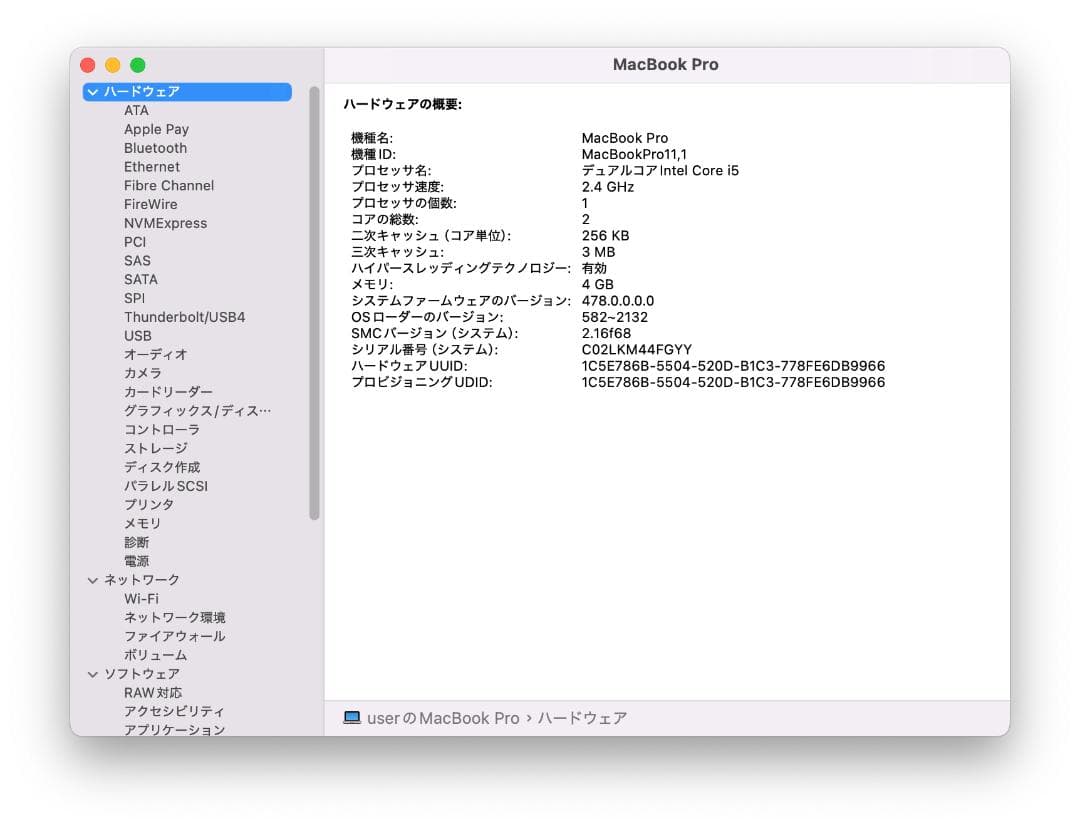Click the 2.4 GHz processor speed value
The image size is (1080, 829).
coord(608,187)
